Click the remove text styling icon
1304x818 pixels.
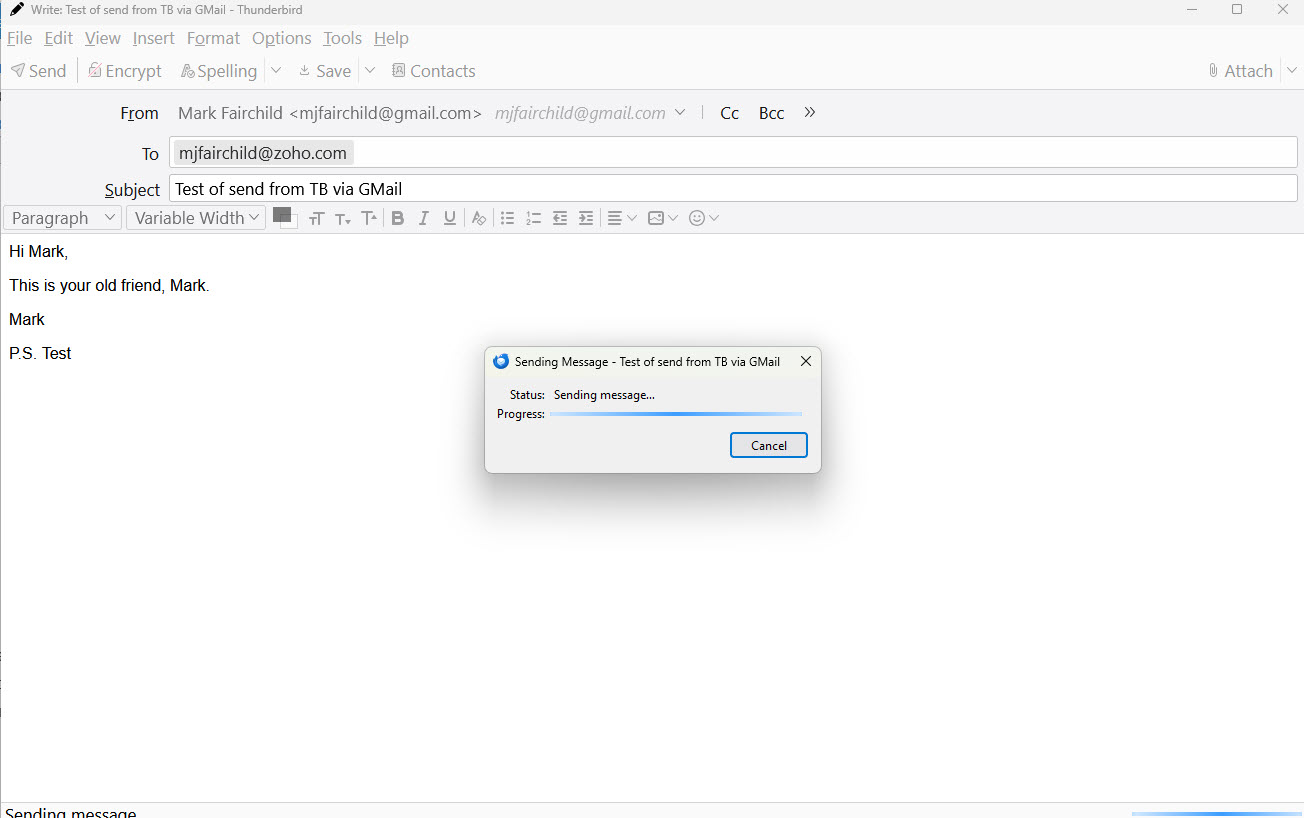click(x=479, y=218)
